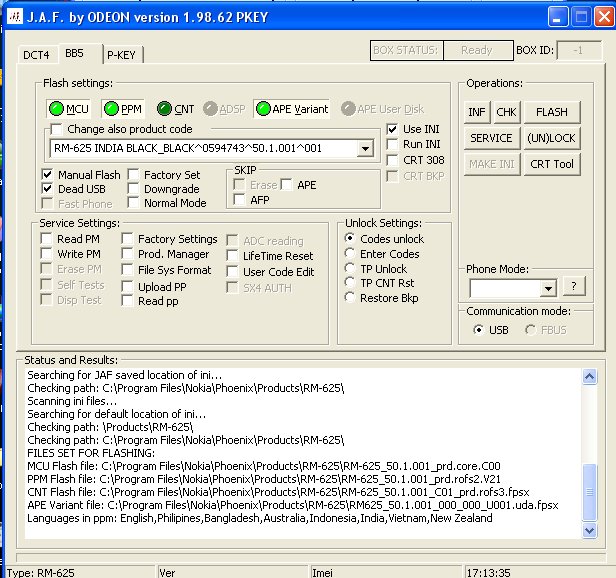Select the TP CNT Rst radio option
Image resolution: width=616 pixels, height=578 pixels.
(x=349, y=283)
